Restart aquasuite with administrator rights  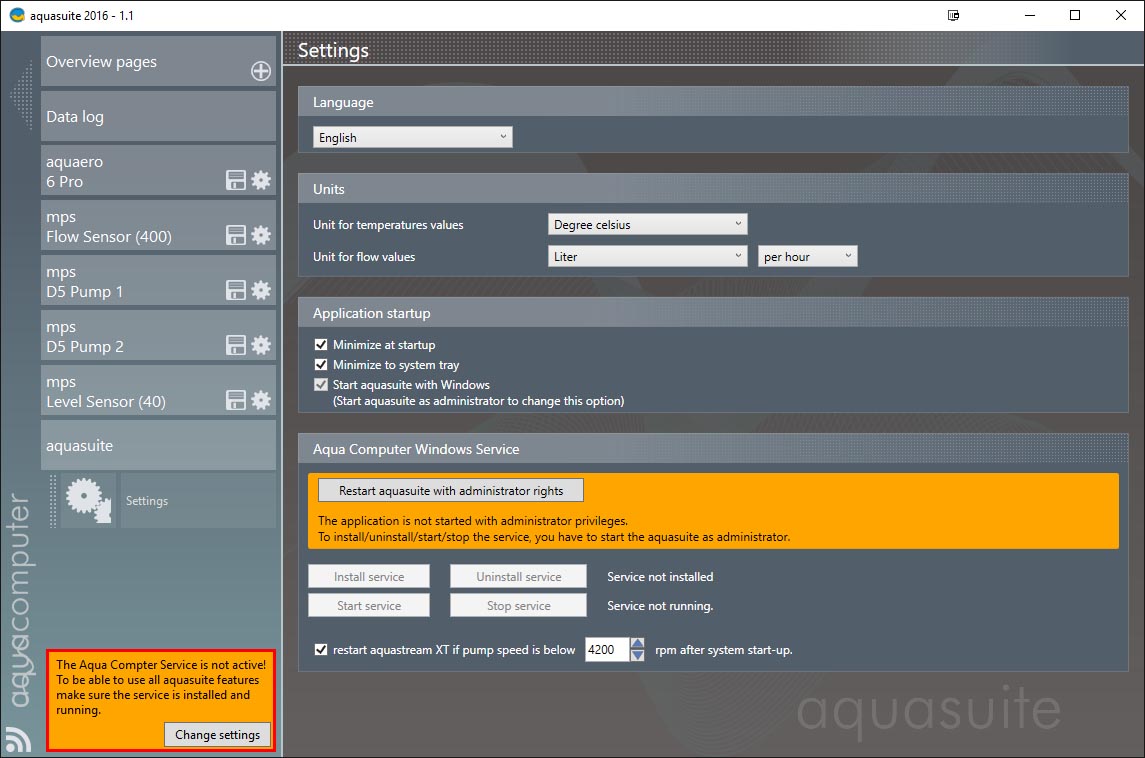coord(450,490)
